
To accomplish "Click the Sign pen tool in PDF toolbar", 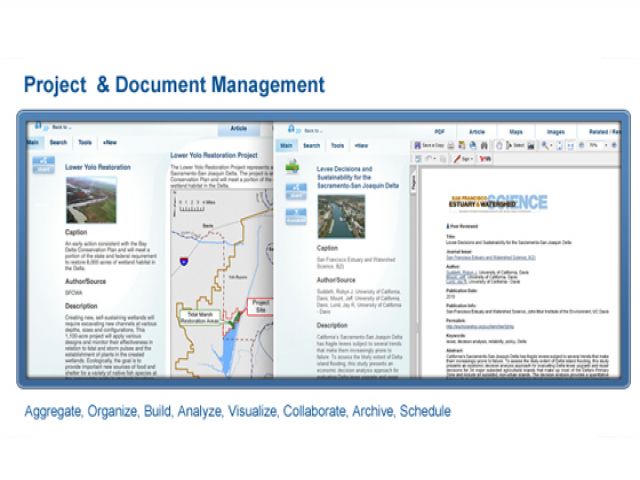I will click(x=462, y=159).
